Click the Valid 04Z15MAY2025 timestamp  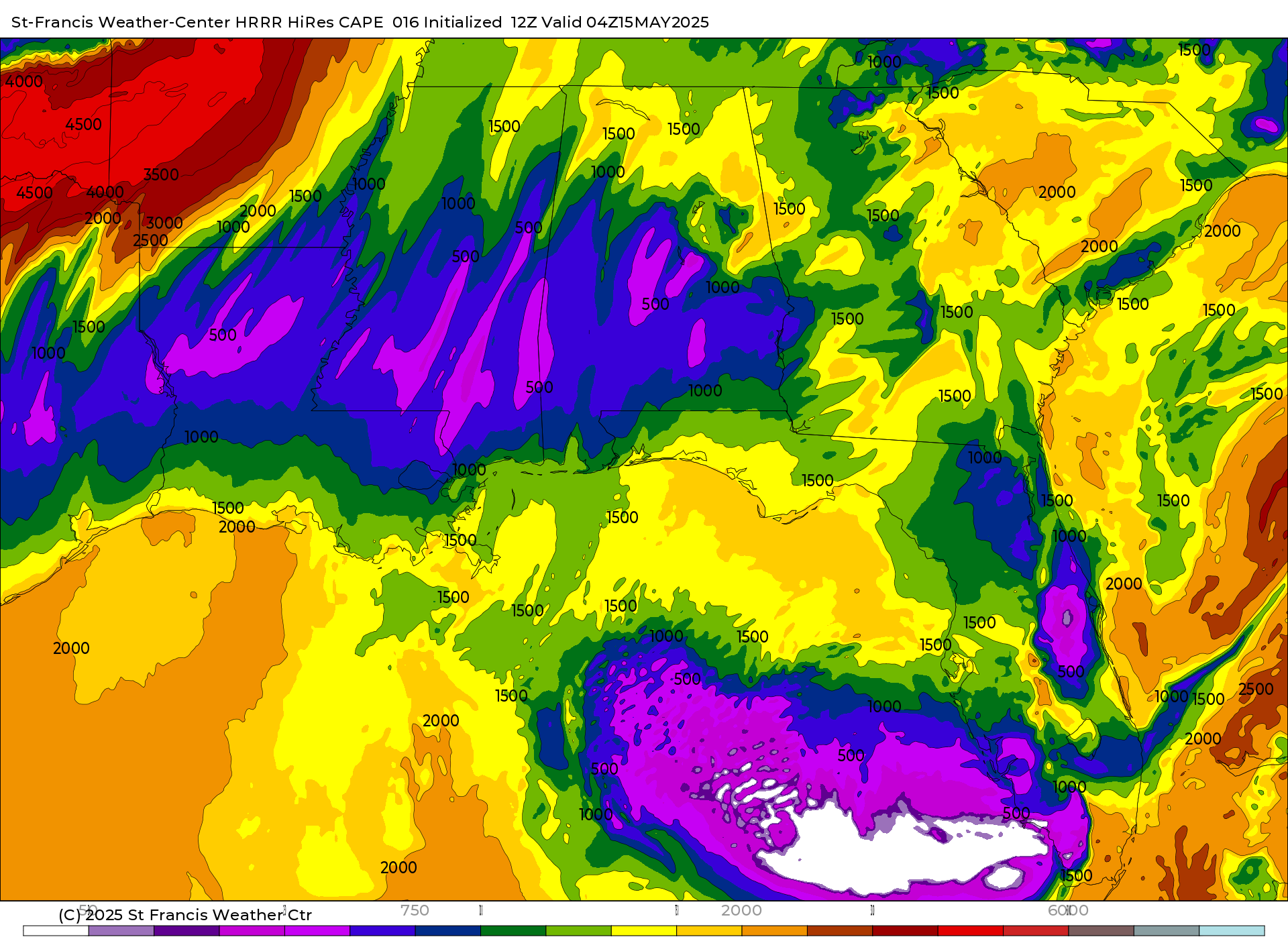coord(625,22)
